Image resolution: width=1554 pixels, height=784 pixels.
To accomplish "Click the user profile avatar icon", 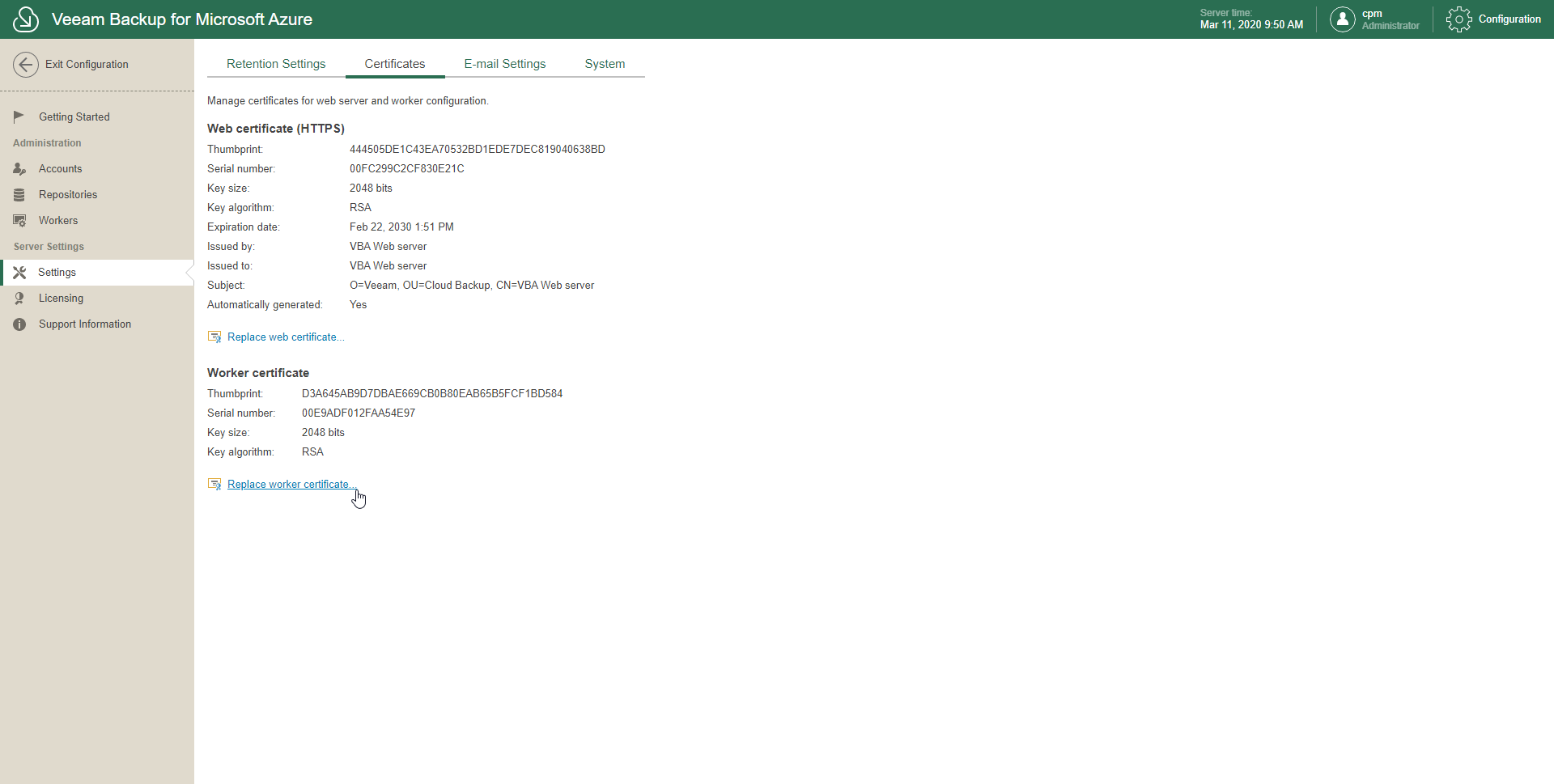I will pyautogui.click(x=1342, y=19).
